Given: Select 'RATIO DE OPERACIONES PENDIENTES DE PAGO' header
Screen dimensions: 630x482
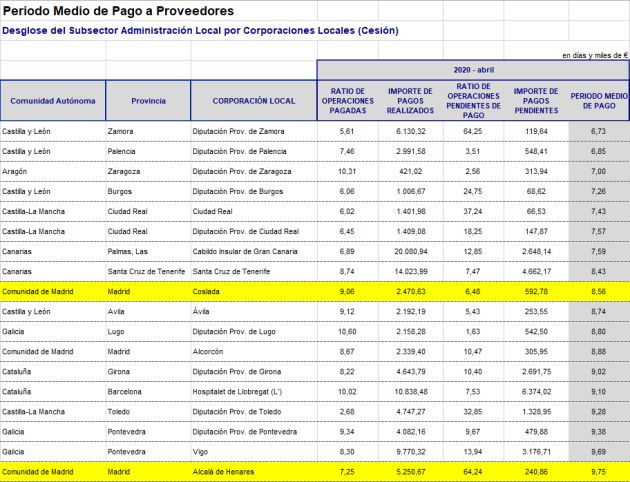Looking at the screenshot, I should pos(473,101).
